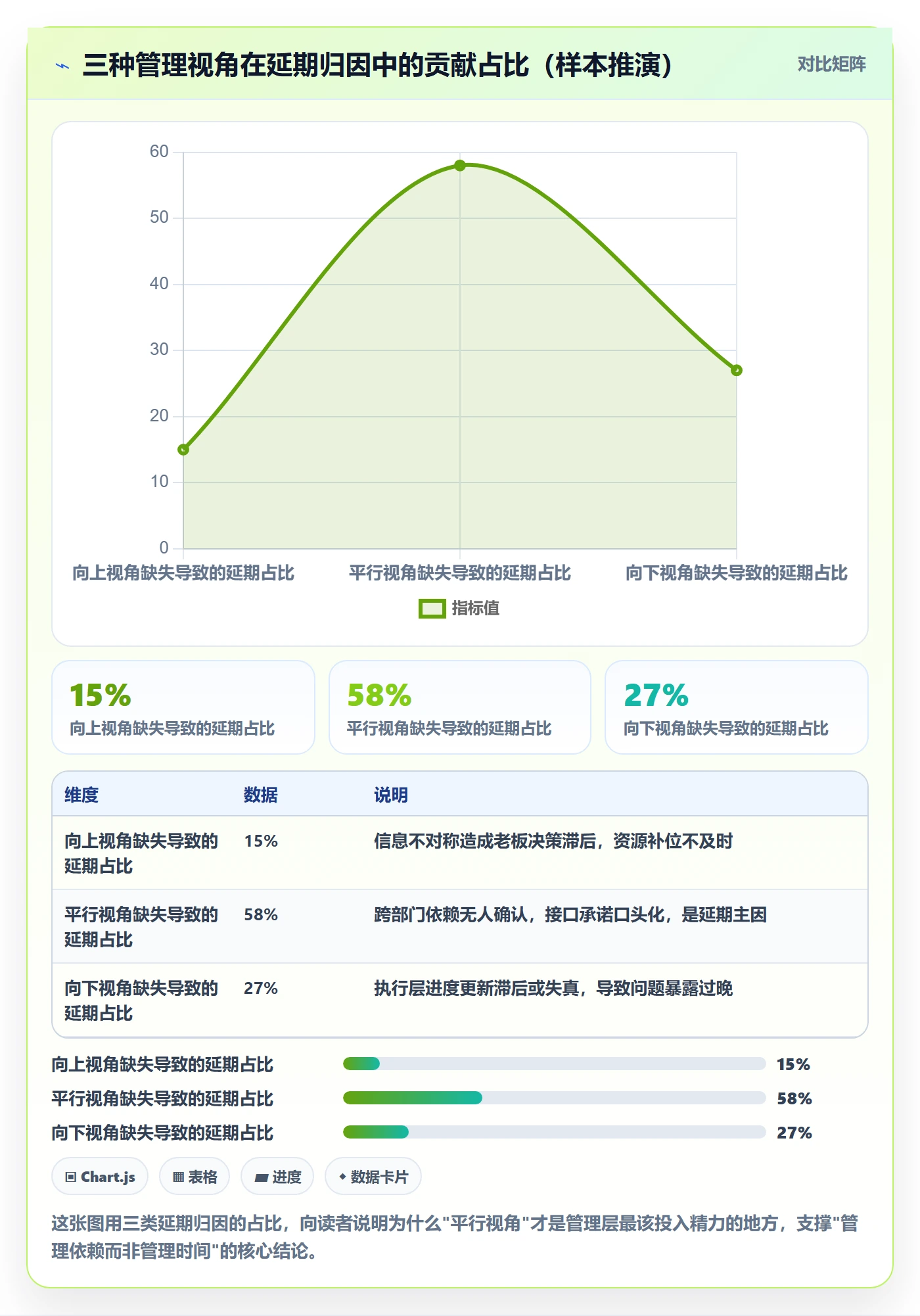The width and height of the screenshot is (920, 1316).
Task: Open the 15% data card
Action: 183,707
